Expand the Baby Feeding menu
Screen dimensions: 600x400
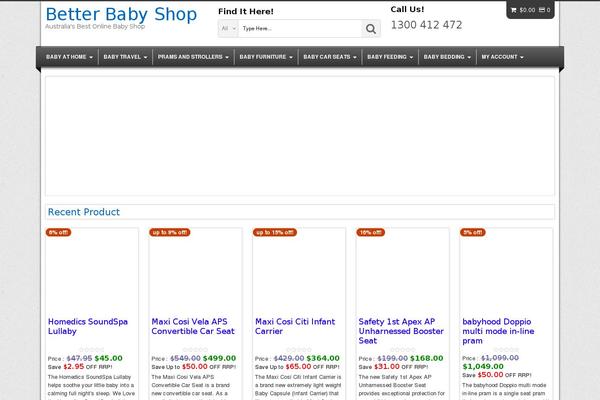coord(390,57)
